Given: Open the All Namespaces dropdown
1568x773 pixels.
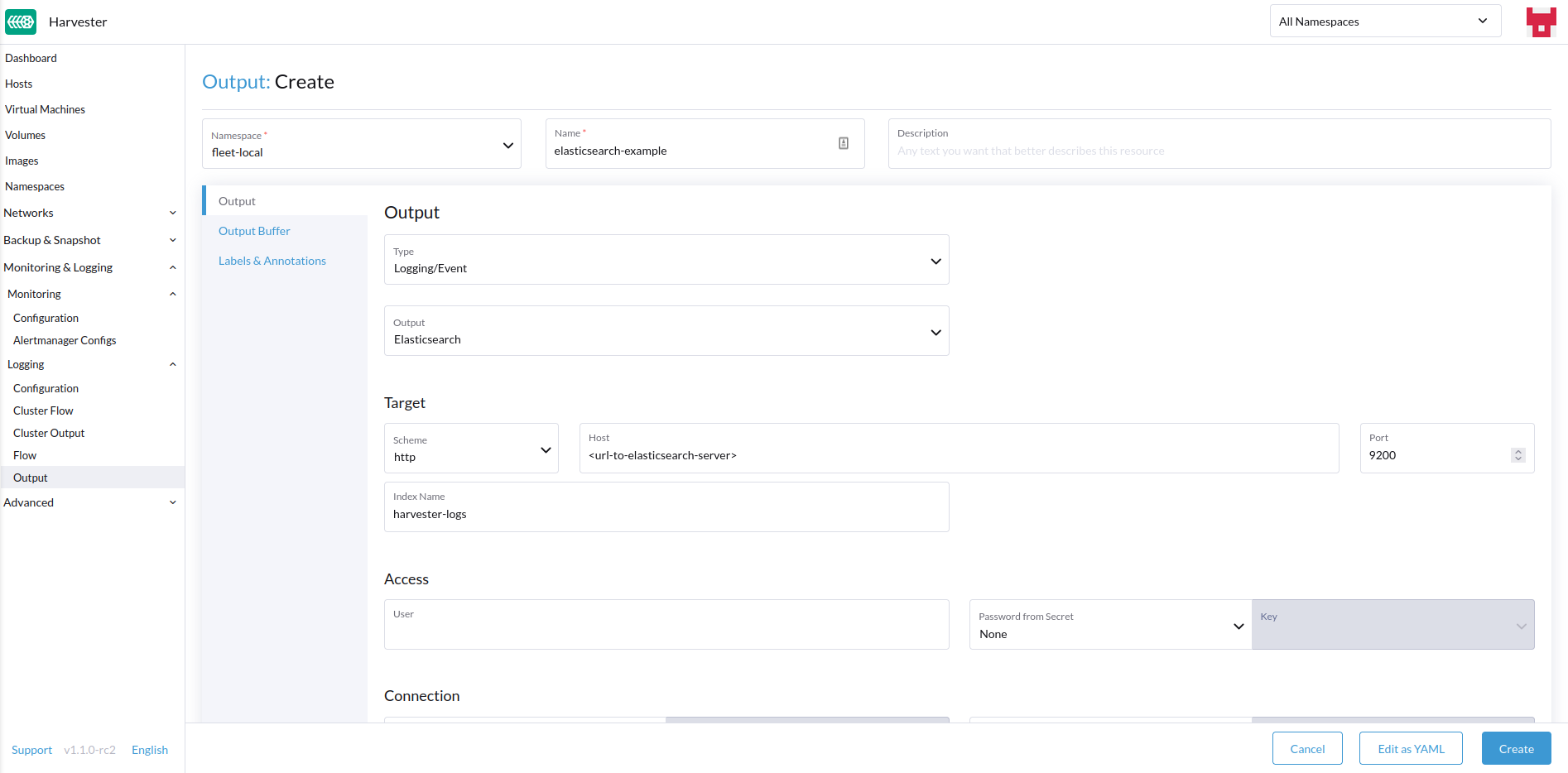Looking at the screenshot, I should click(x=1384, y=22).
